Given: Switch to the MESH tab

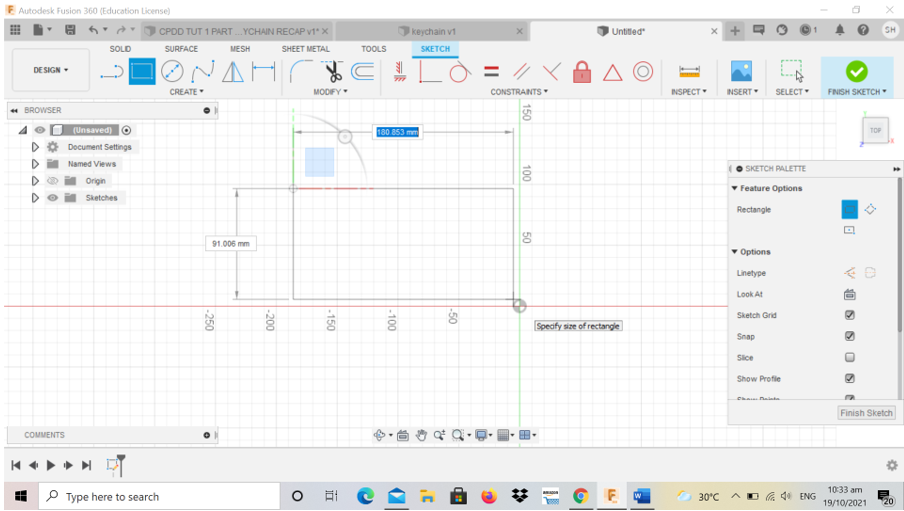Looking at the screenshot, I should click(240, 49).
